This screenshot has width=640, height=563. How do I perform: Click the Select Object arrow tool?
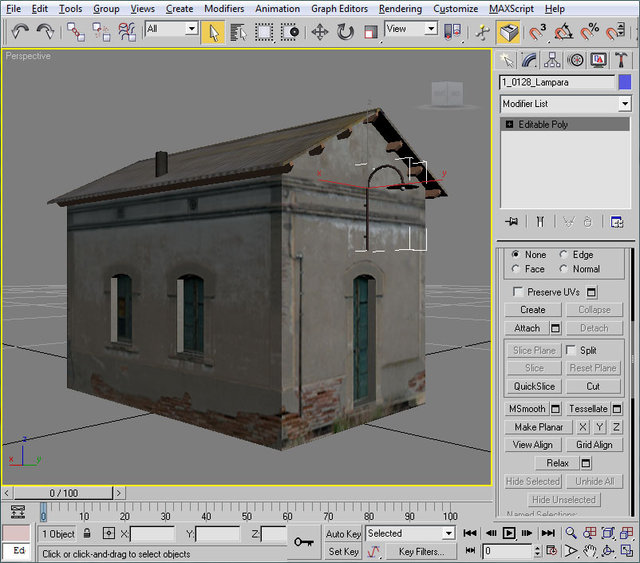click(x=213, y=32)
